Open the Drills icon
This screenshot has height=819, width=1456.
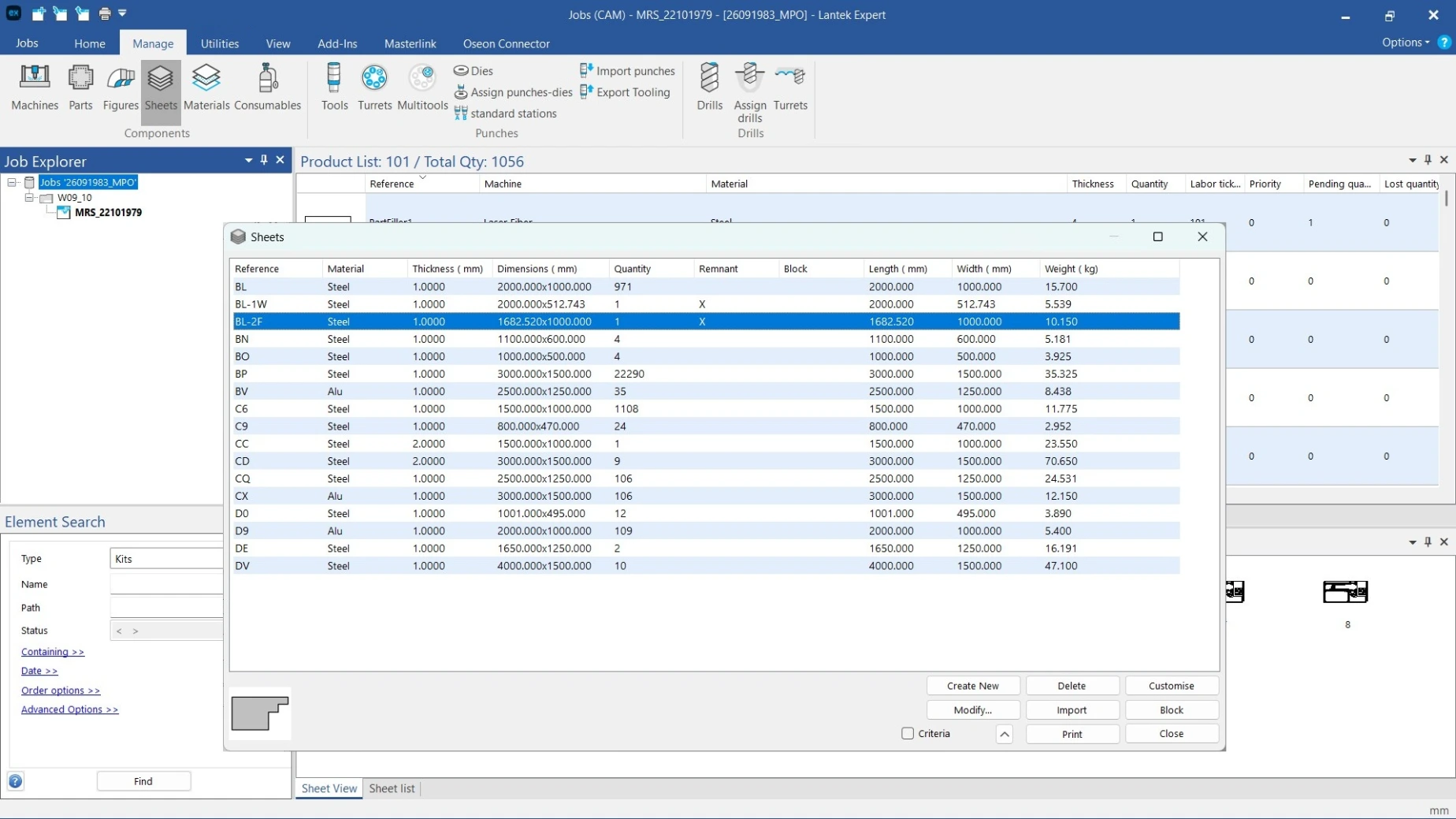[x=709, y=87]
